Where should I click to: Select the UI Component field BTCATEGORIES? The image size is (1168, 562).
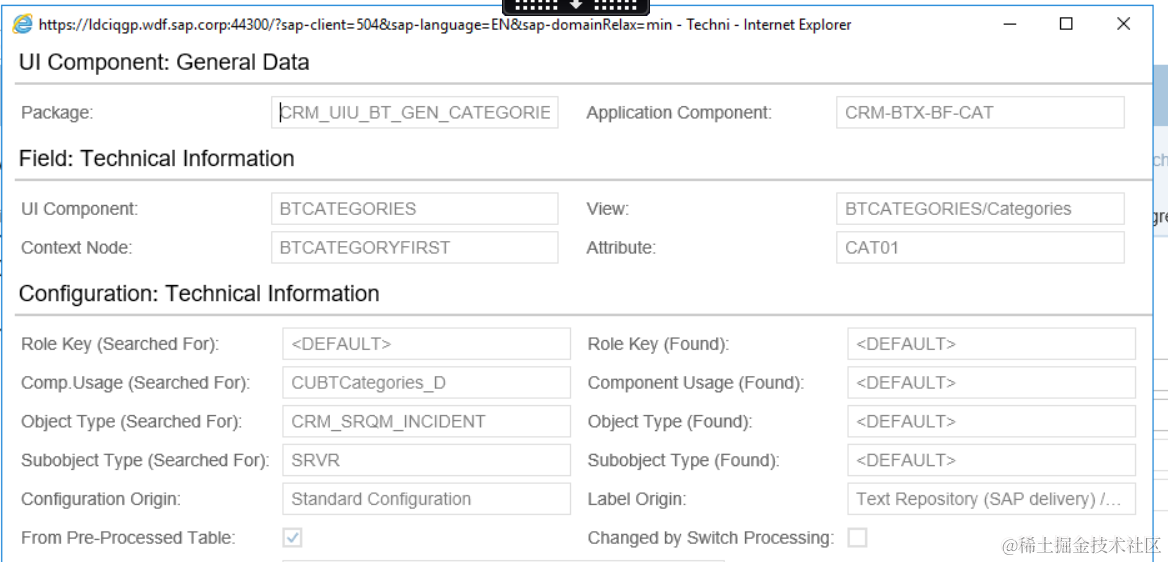click(x=415, y=209)
